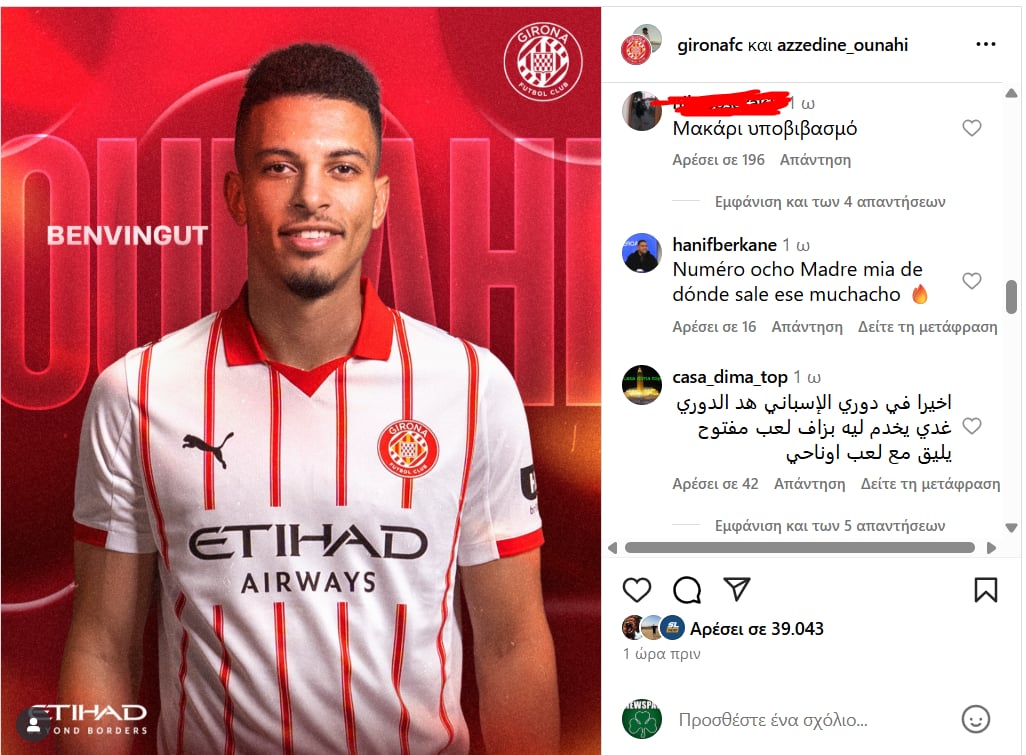Expand 'Εμφάνιση και των 4 απαντήσεων' replies
1026x755 pixels.
point(830,202)
